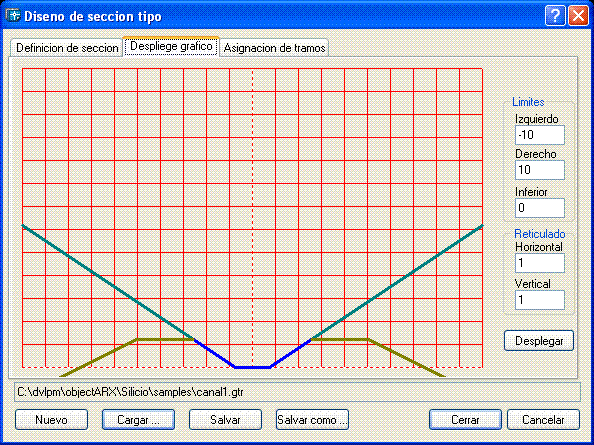Focus the Inferior limit field

(539, 208)
